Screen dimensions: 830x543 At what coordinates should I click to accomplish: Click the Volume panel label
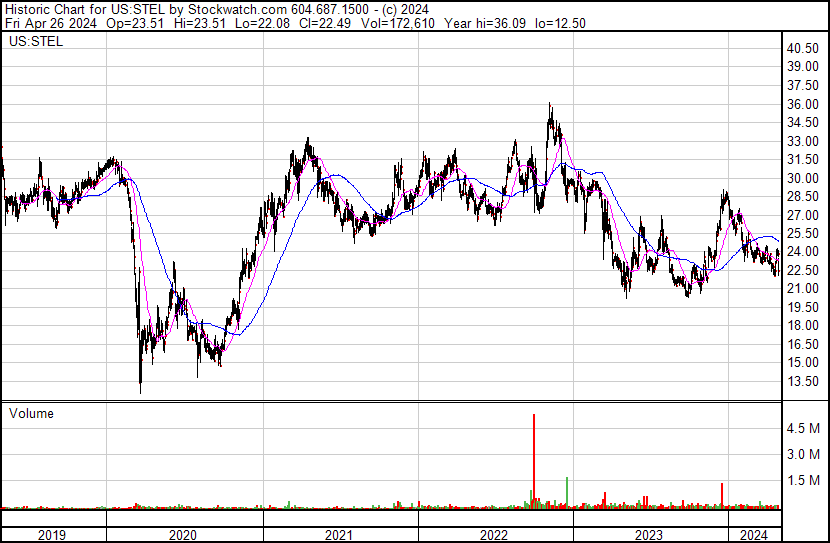click(31, 413)
